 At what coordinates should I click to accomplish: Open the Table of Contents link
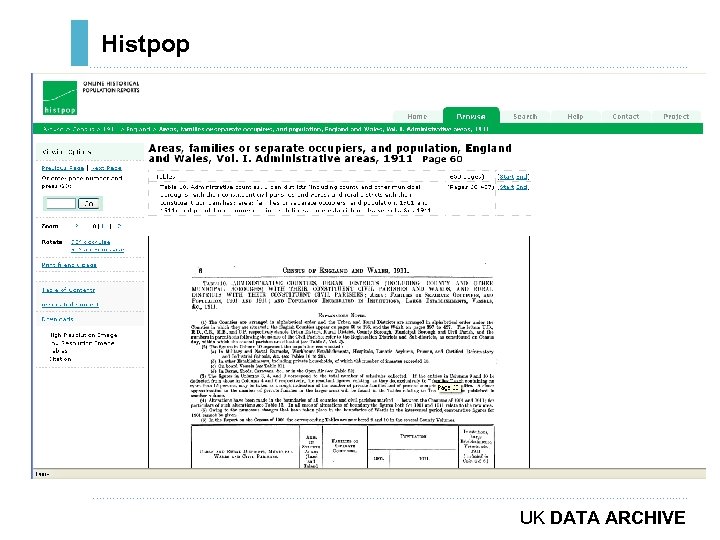point(68,290)
